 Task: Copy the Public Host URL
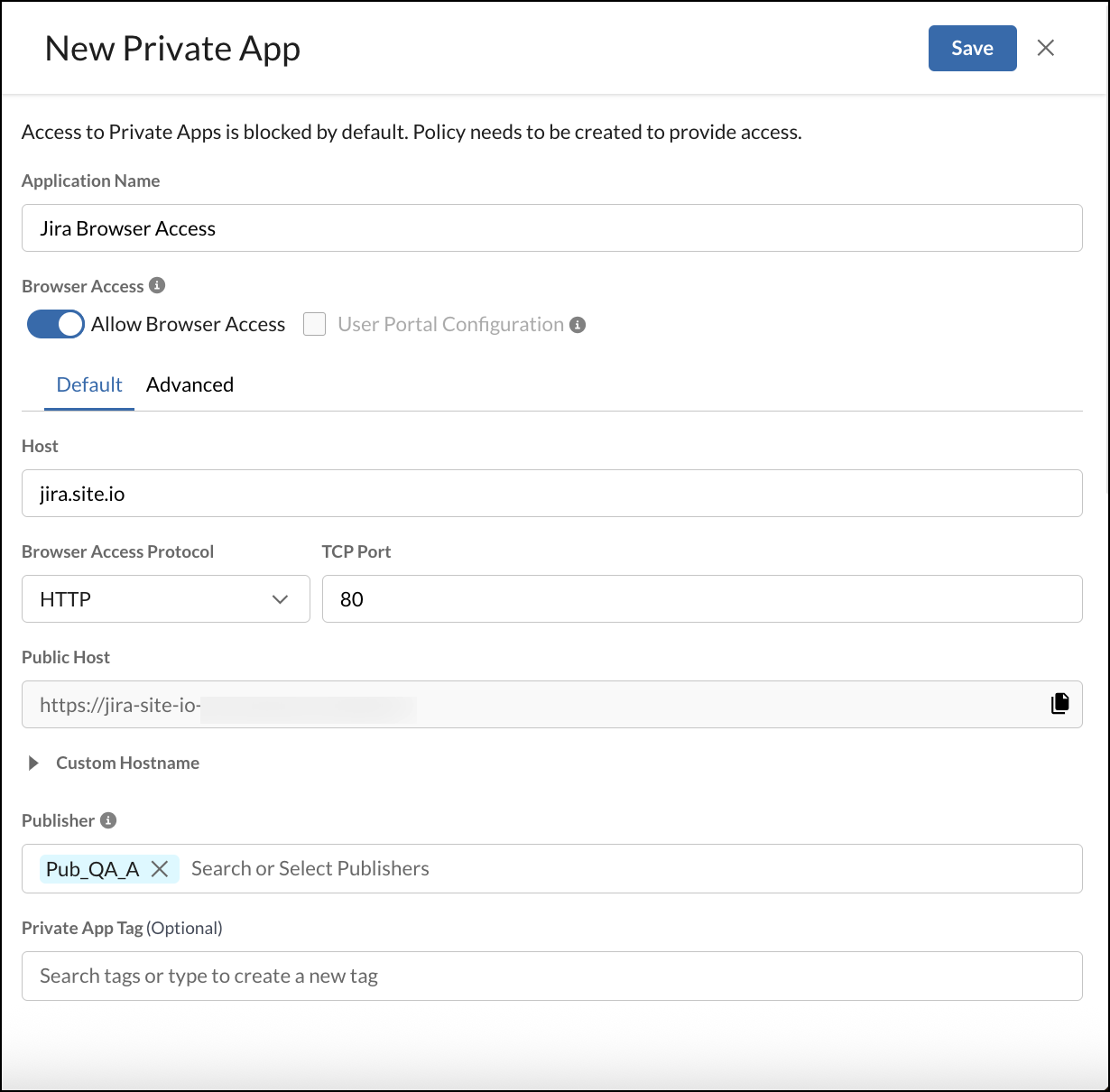pos(1059,703)
